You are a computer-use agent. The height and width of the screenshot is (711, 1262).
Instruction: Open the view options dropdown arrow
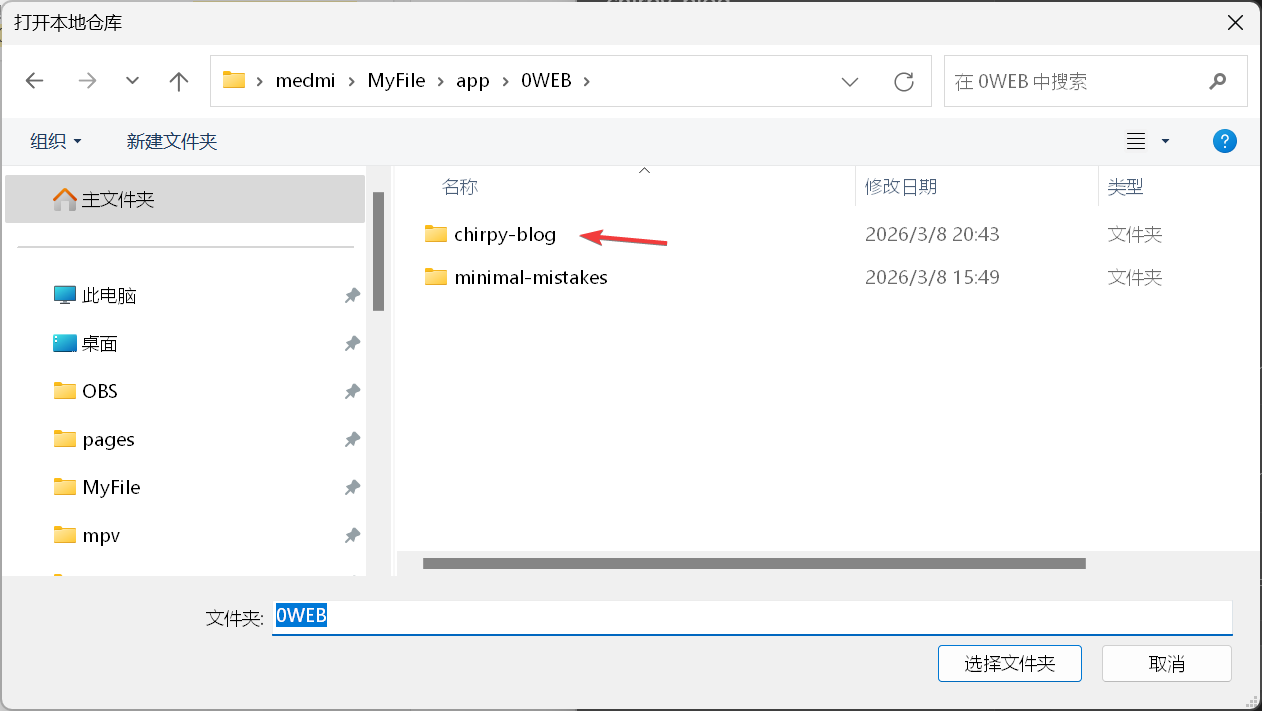[1165, 141]
